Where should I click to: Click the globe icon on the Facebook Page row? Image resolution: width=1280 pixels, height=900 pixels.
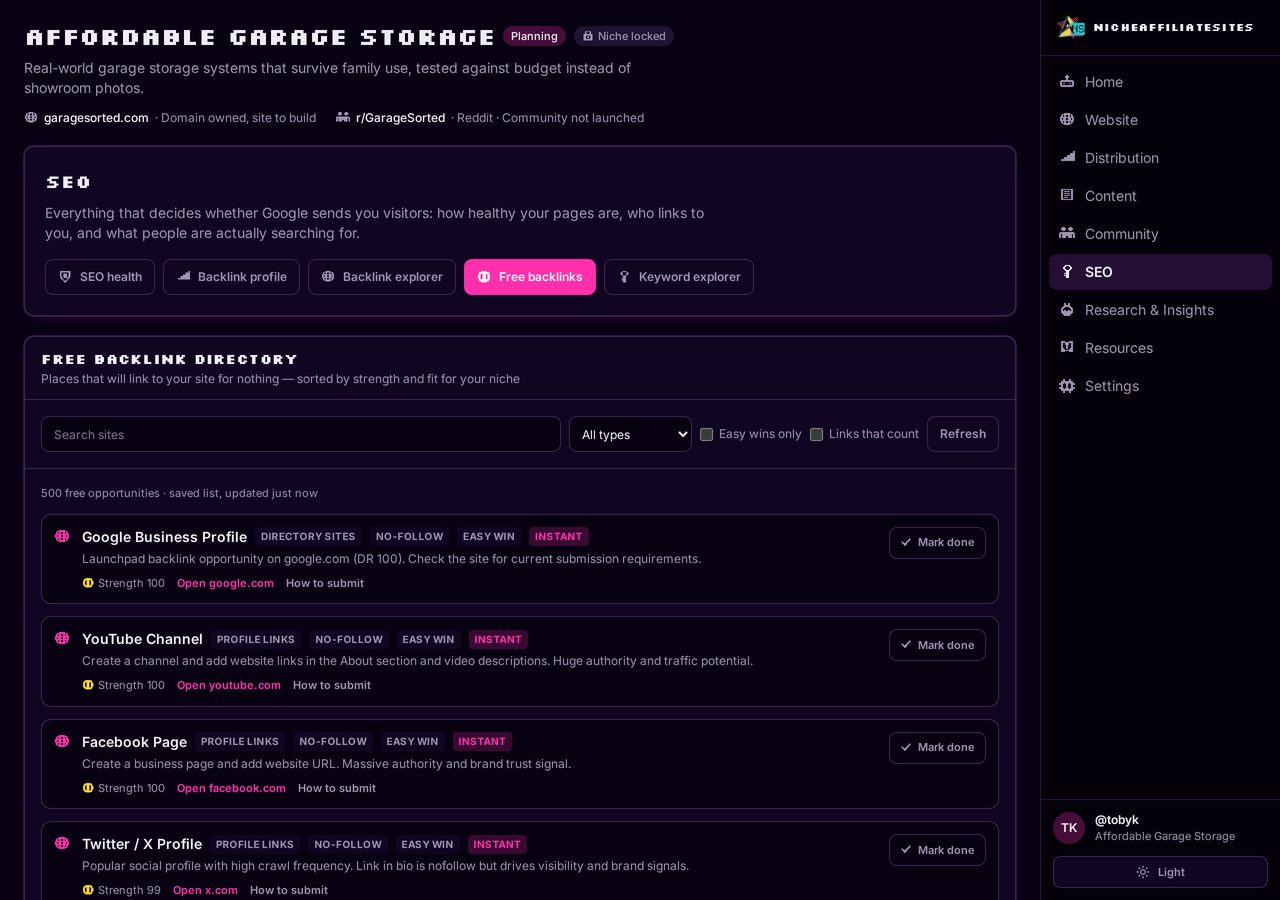point(62,742)
